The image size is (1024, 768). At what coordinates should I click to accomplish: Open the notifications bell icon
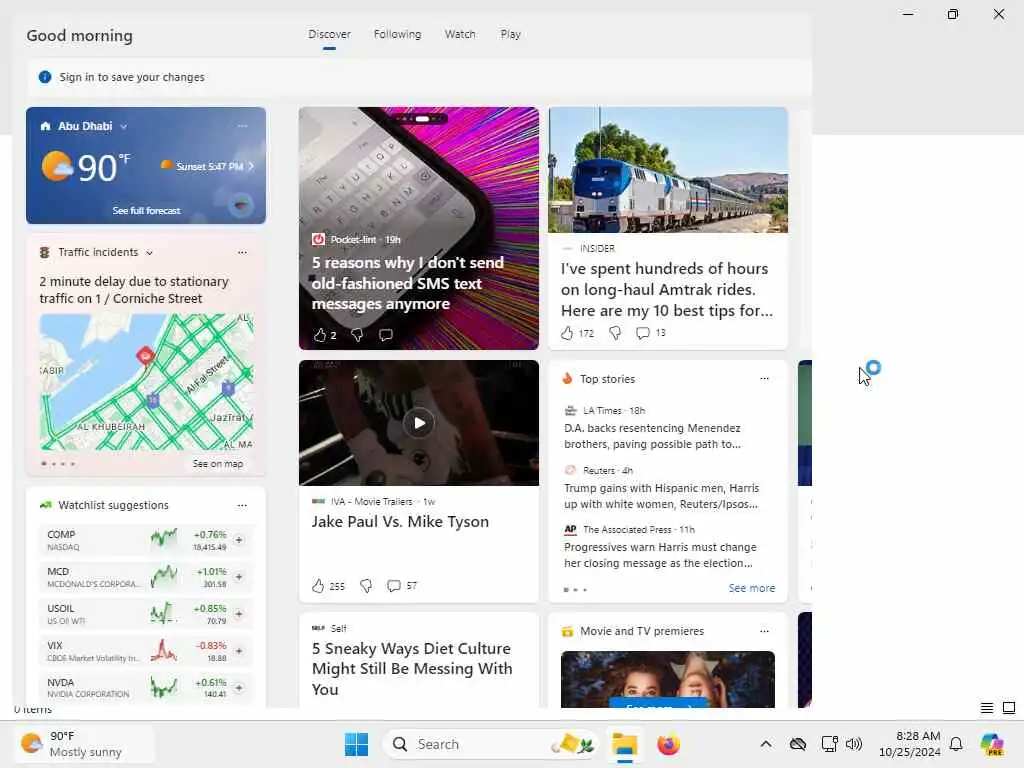pyautogui.click(x=956, y=744)
